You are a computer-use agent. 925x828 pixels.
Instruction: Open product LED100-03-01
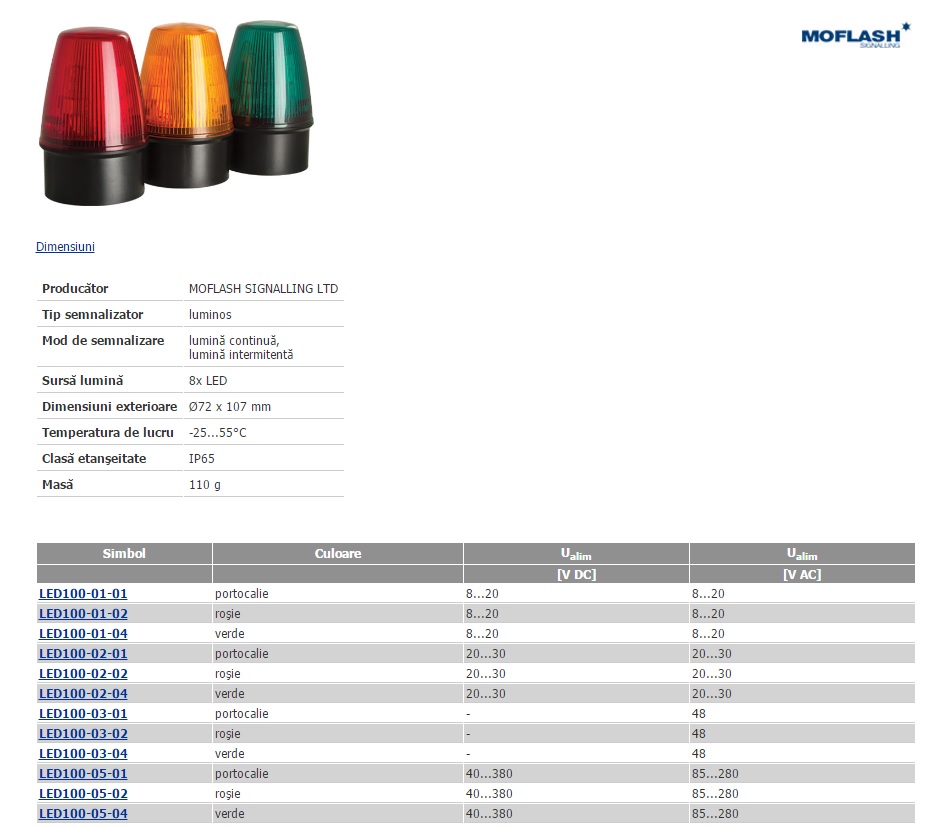coord(83,714)
